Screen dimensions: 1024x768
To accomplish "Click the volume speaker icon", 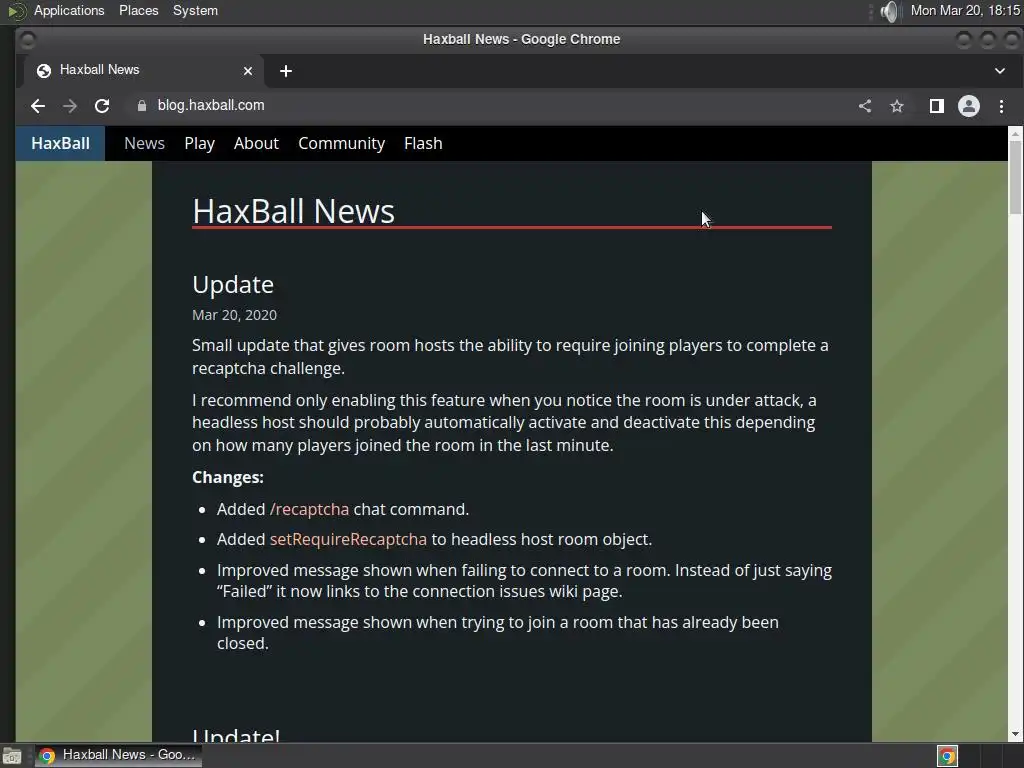I will [889, 11].
